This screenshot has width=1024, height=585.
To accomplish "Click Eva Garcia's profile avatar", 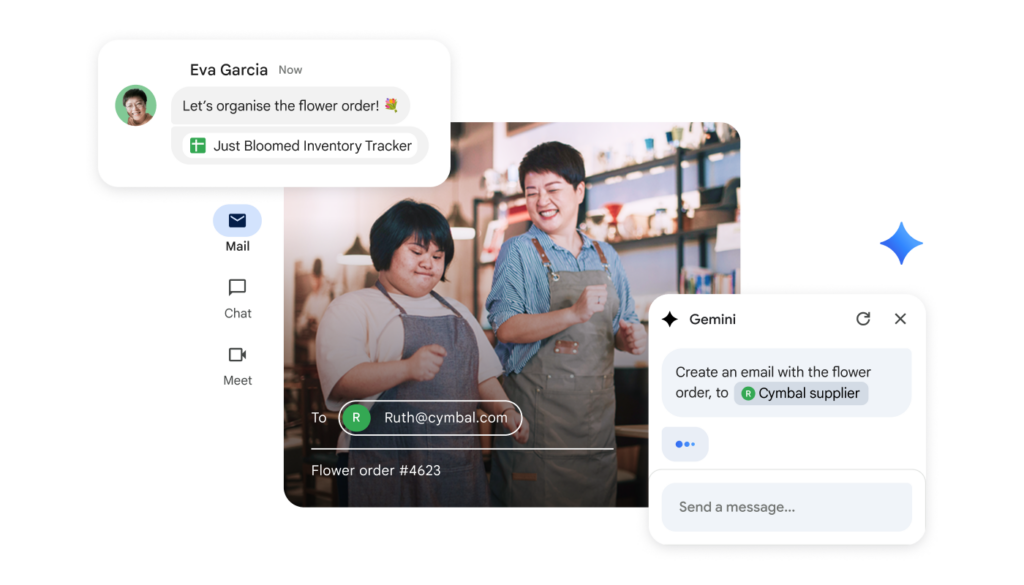I will pos(136,105).
